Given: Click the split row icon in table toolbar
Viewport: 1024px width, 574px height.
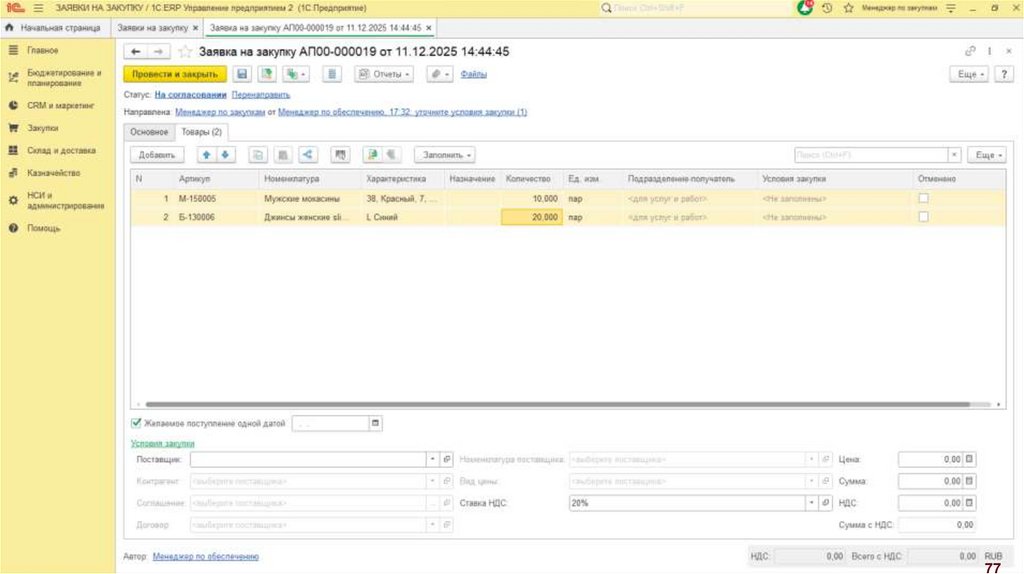Looking at the screenshot, I should (308, 155).
